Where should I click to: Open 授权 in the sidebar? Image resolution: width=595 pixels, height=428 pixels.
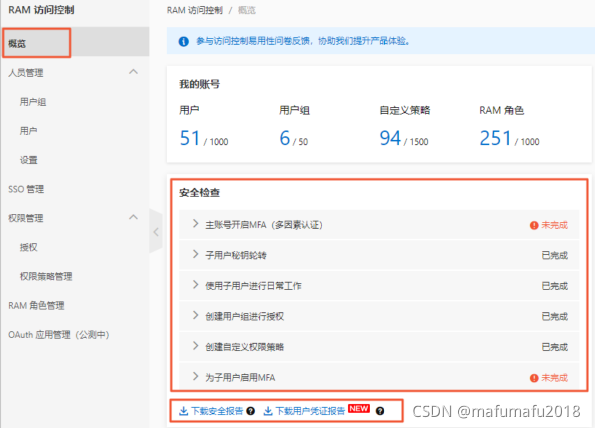[x=28, y=247]
